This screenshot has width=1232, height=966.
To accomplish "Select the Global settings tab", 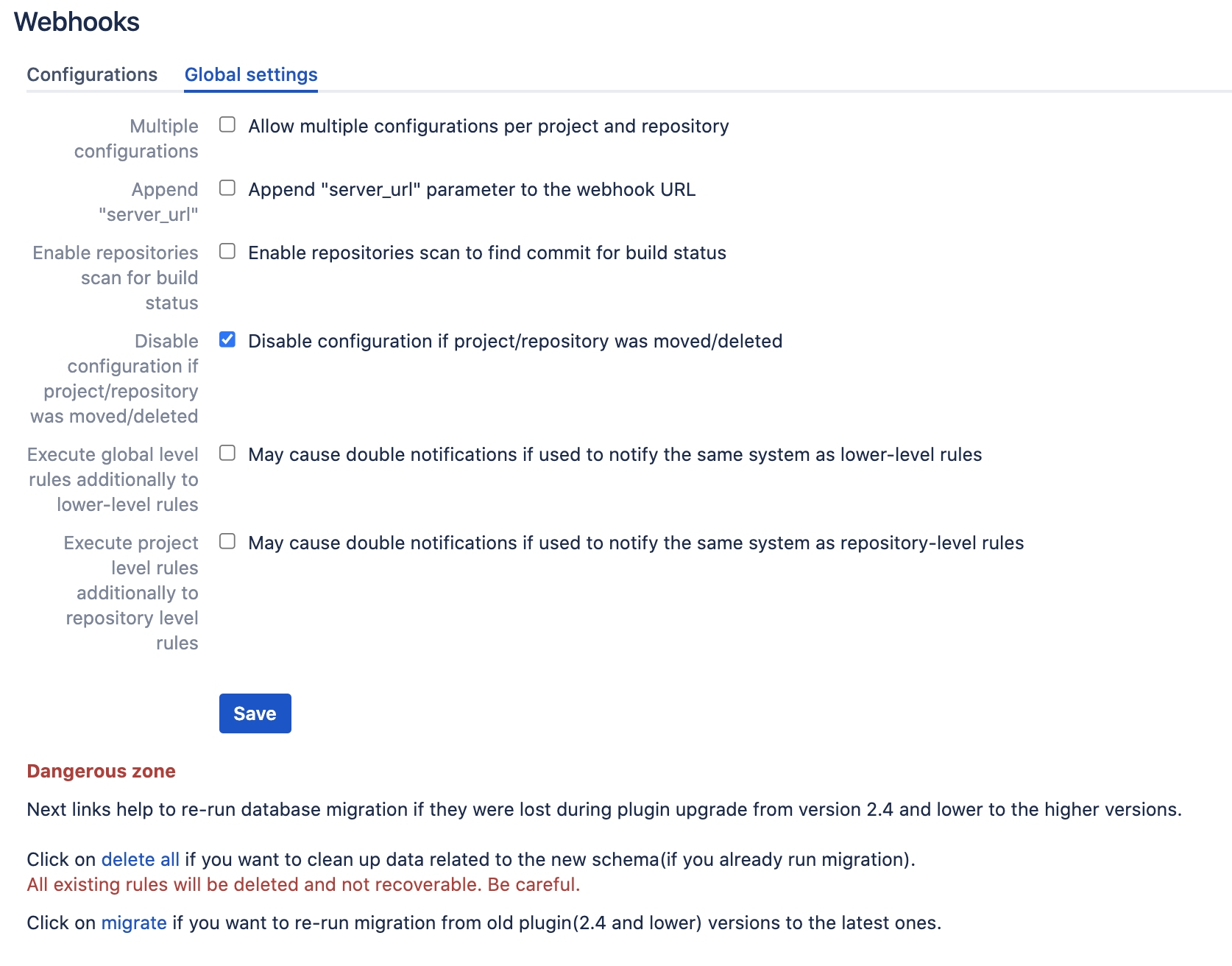I will (250, 74).
